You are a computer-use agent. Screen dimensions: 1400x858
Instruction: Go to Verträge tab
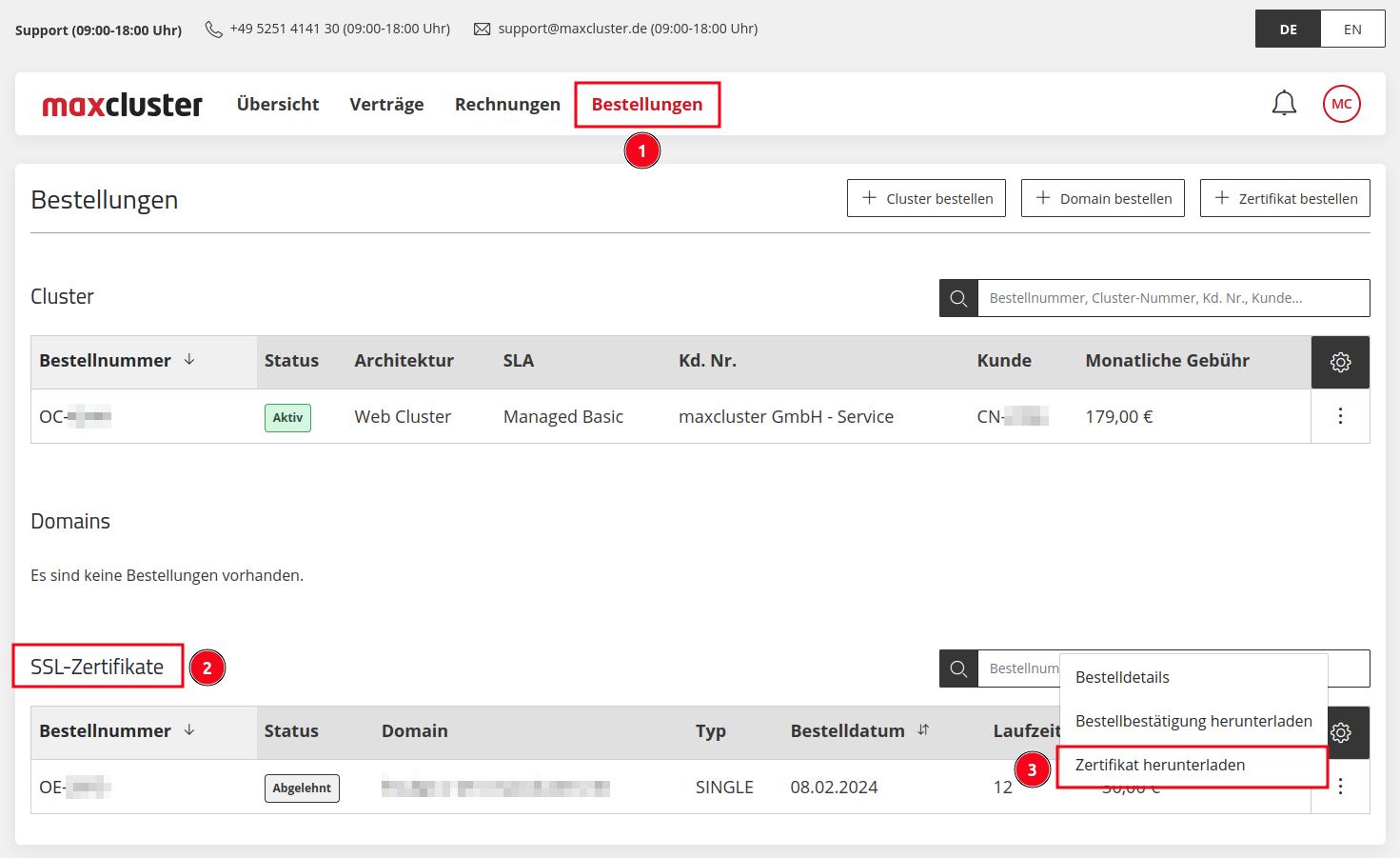click(x=386, y=104)
